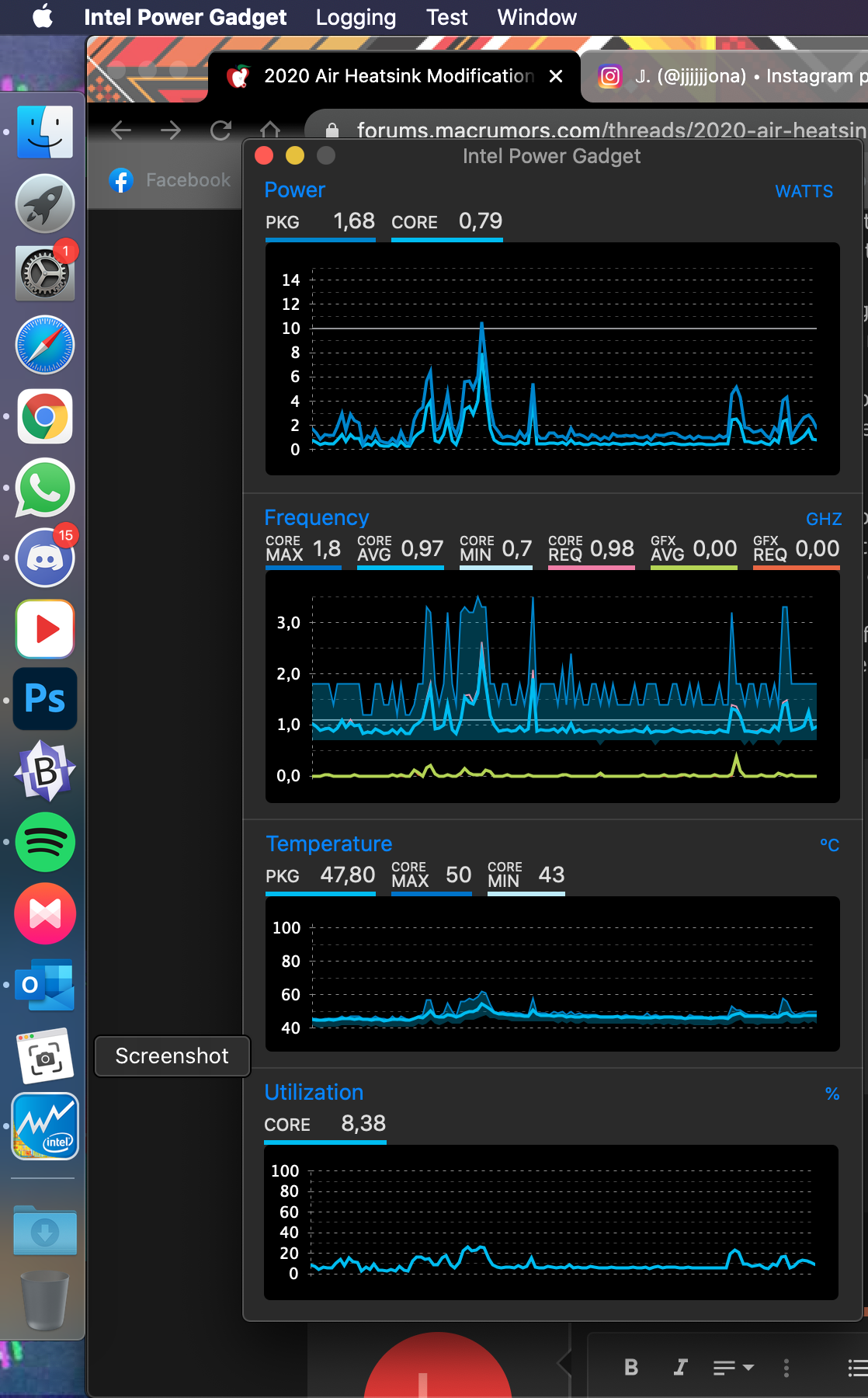The height and width of the screenshot is (1398, 868).
Task: Go back in Chrome browser
Action: tap(121, 130)
